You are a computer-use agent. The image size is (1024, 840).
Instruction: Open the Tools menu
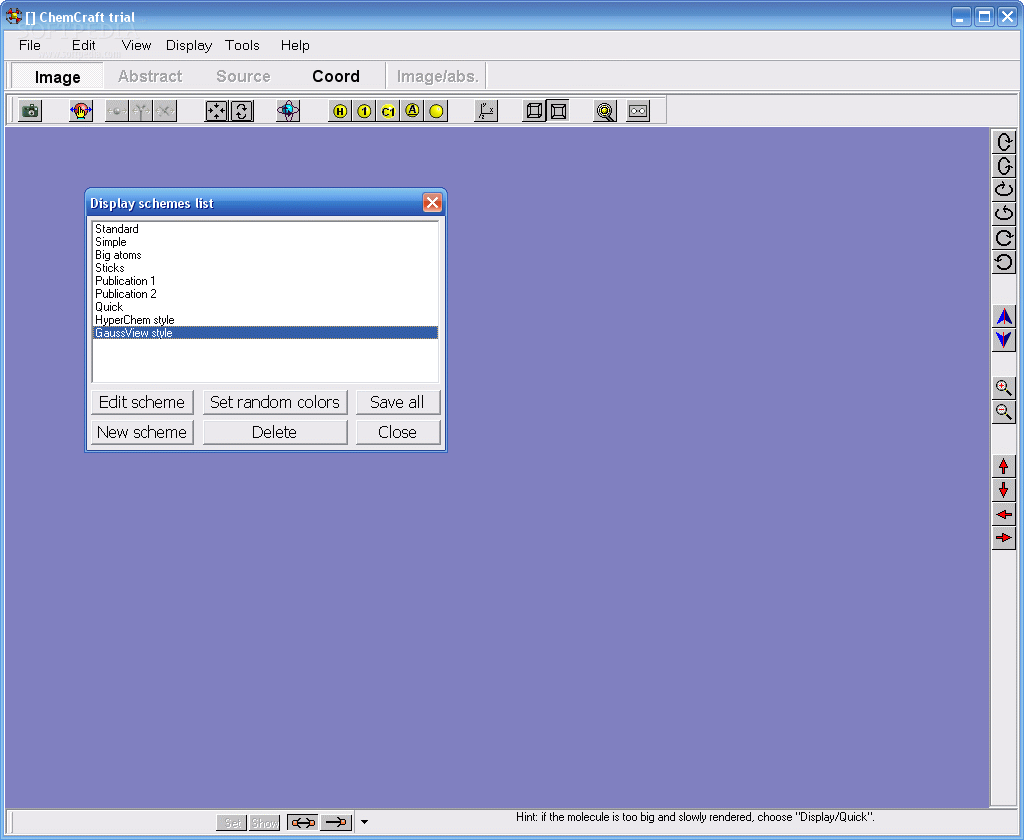tap(242, 45)
